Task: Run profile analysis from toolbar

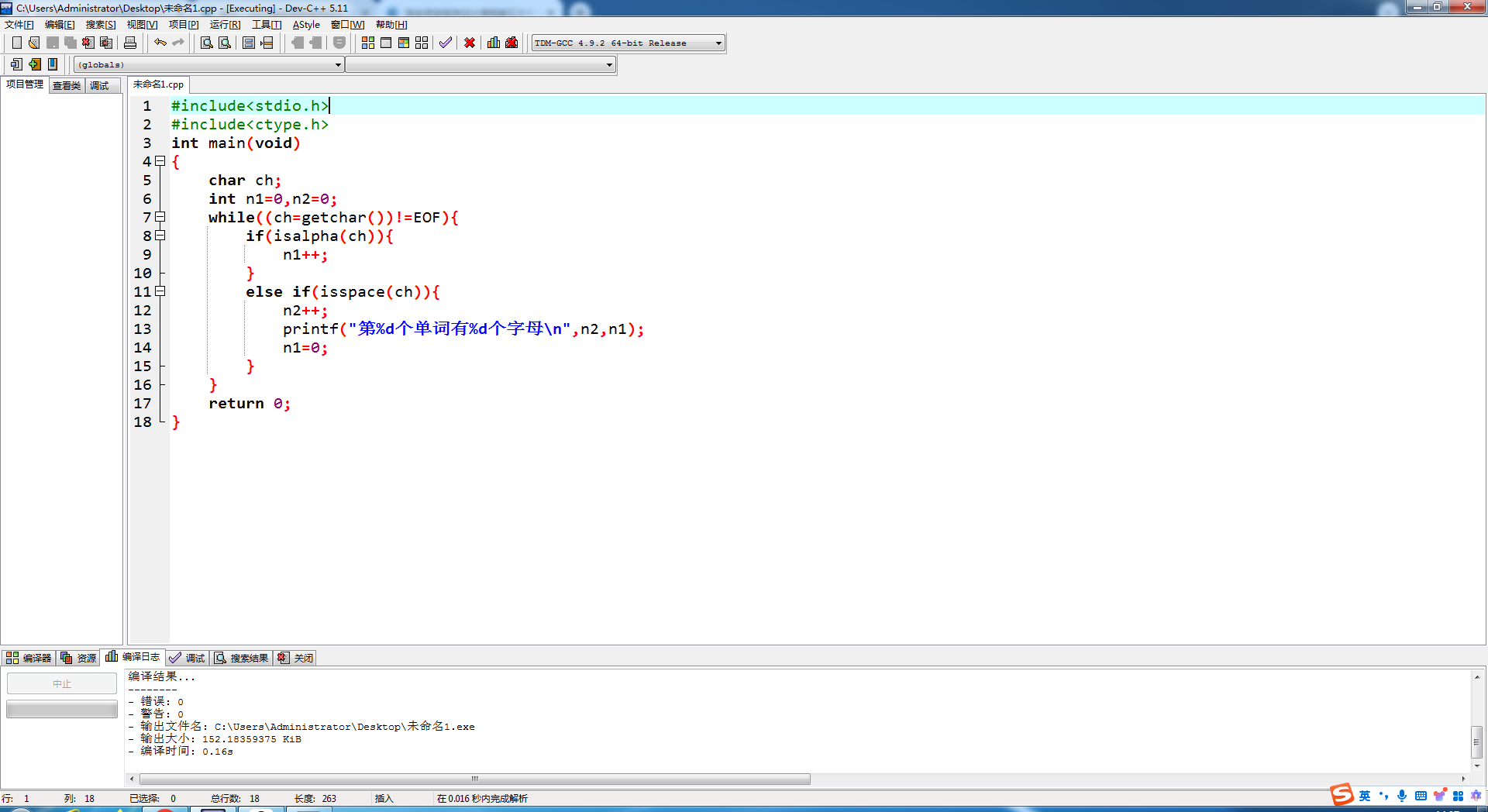Action: 494,43
